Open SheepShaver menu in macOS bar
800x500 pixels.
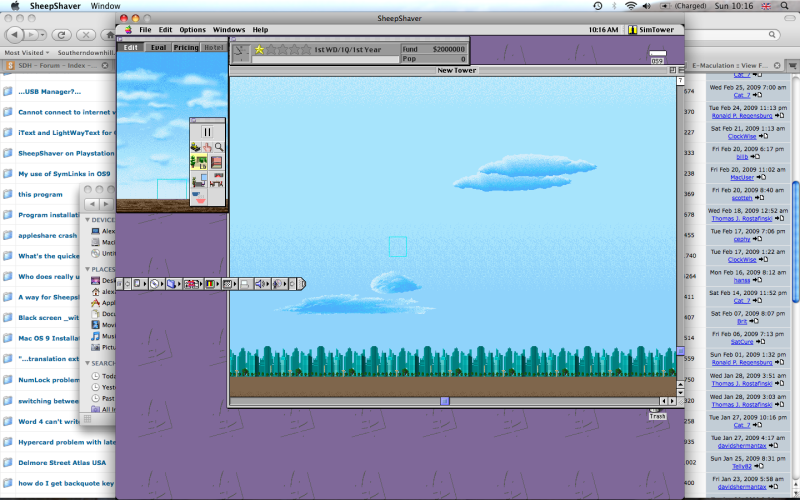55,6
